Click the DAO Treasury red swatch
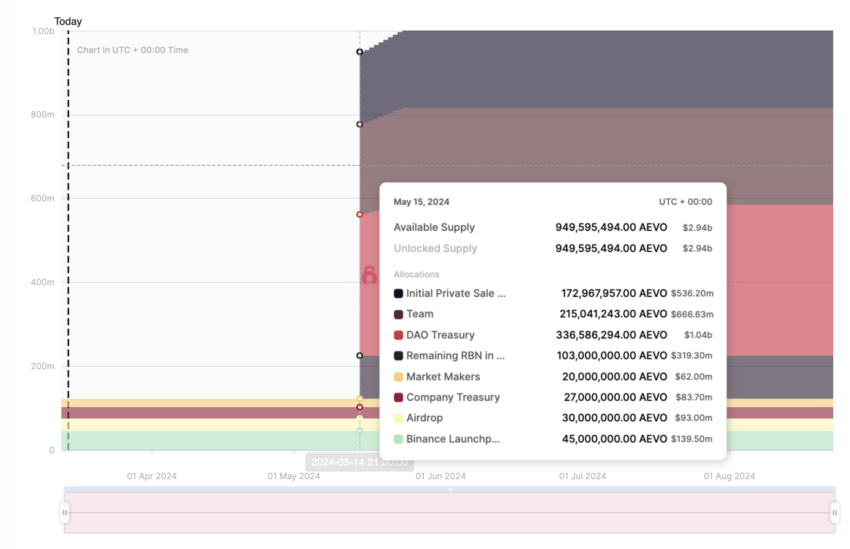Image resolution: width=850 pixels, height=549 pixels. (x=398, y=335)
